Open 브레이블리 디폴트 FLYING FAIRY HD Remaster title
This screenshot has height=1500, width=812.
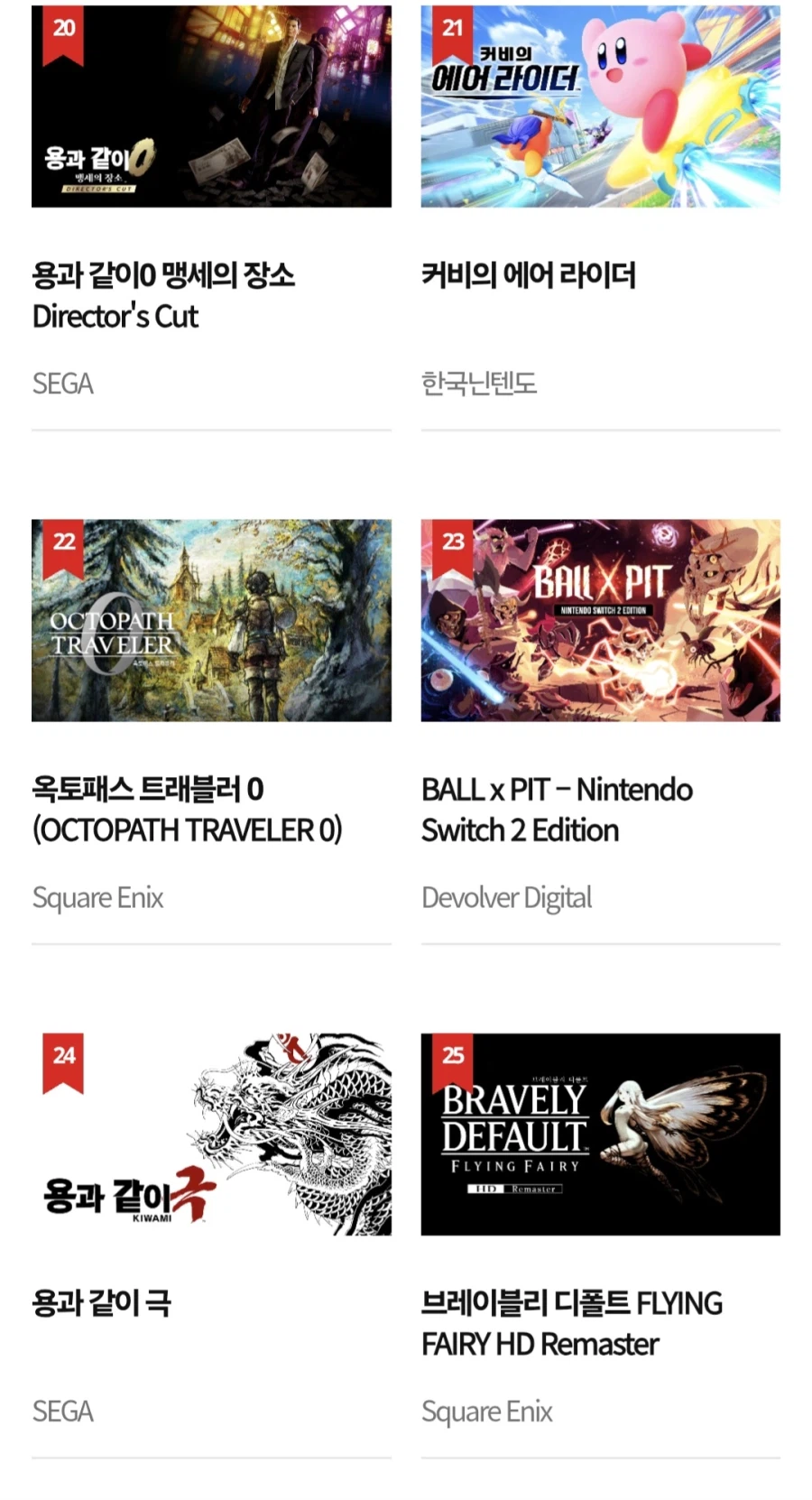[572, 1323]
